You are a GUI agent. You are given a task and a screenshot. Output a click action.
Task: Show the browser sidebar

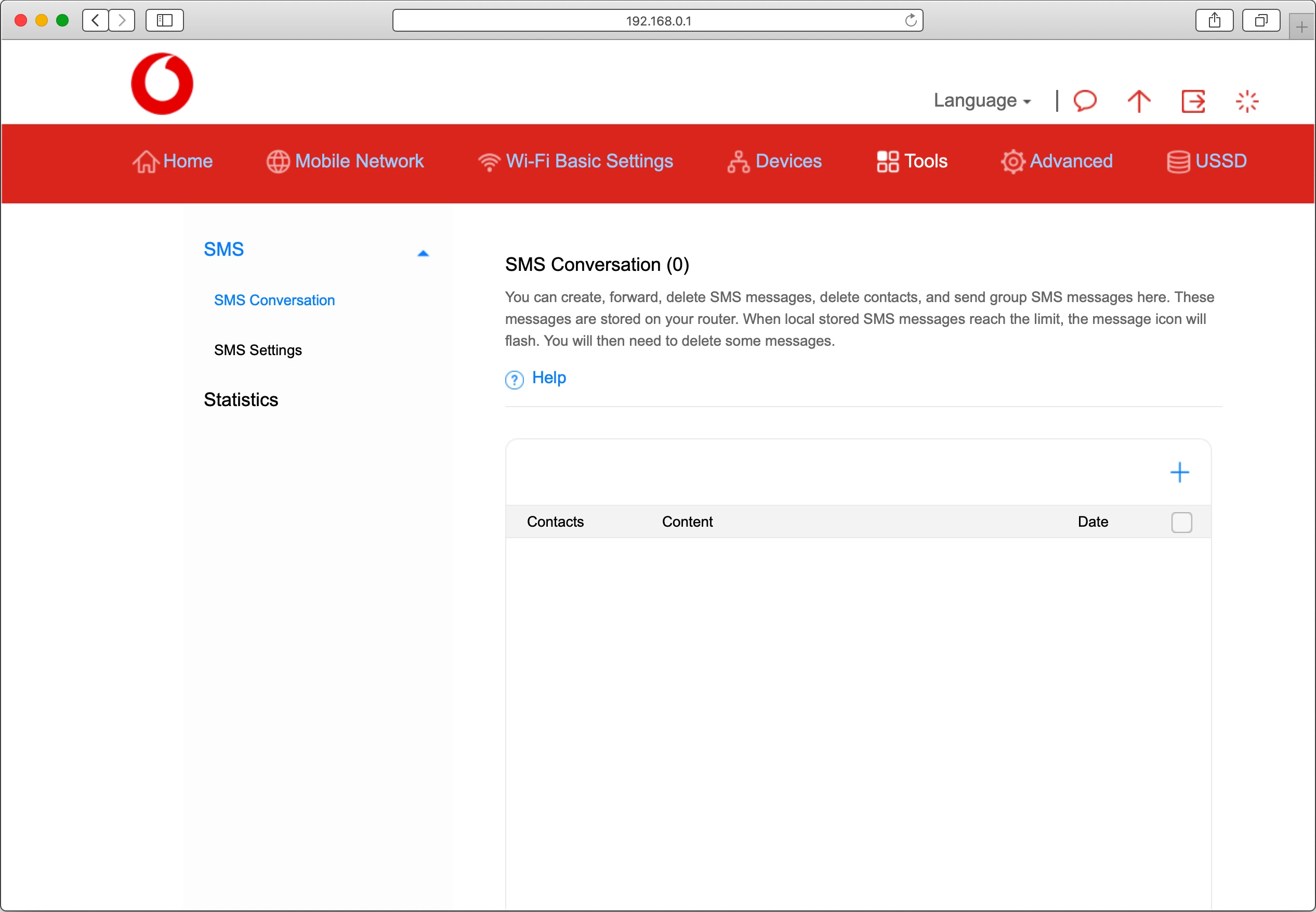tap(164, 21)
